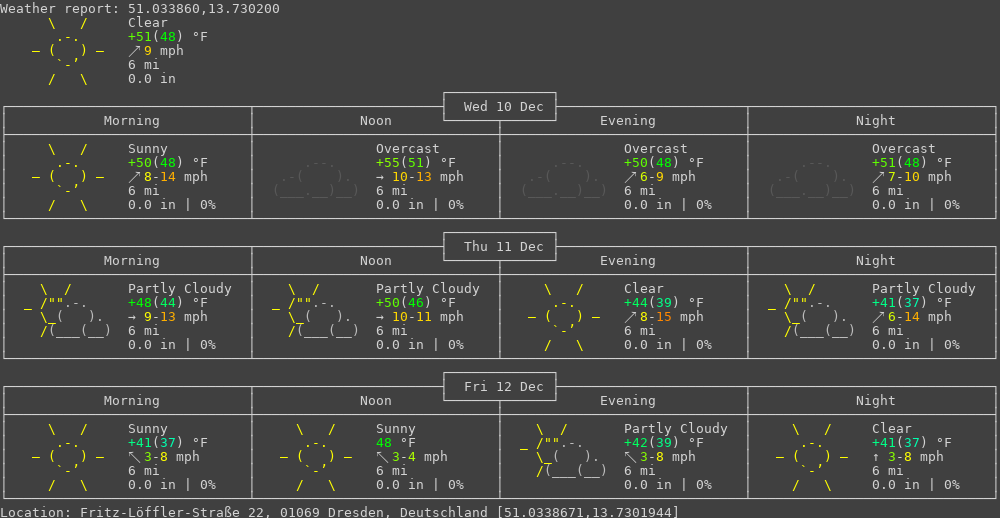Click the Morning column header under Wednesday
The image size is (1000, 518).
pos(132,121)
